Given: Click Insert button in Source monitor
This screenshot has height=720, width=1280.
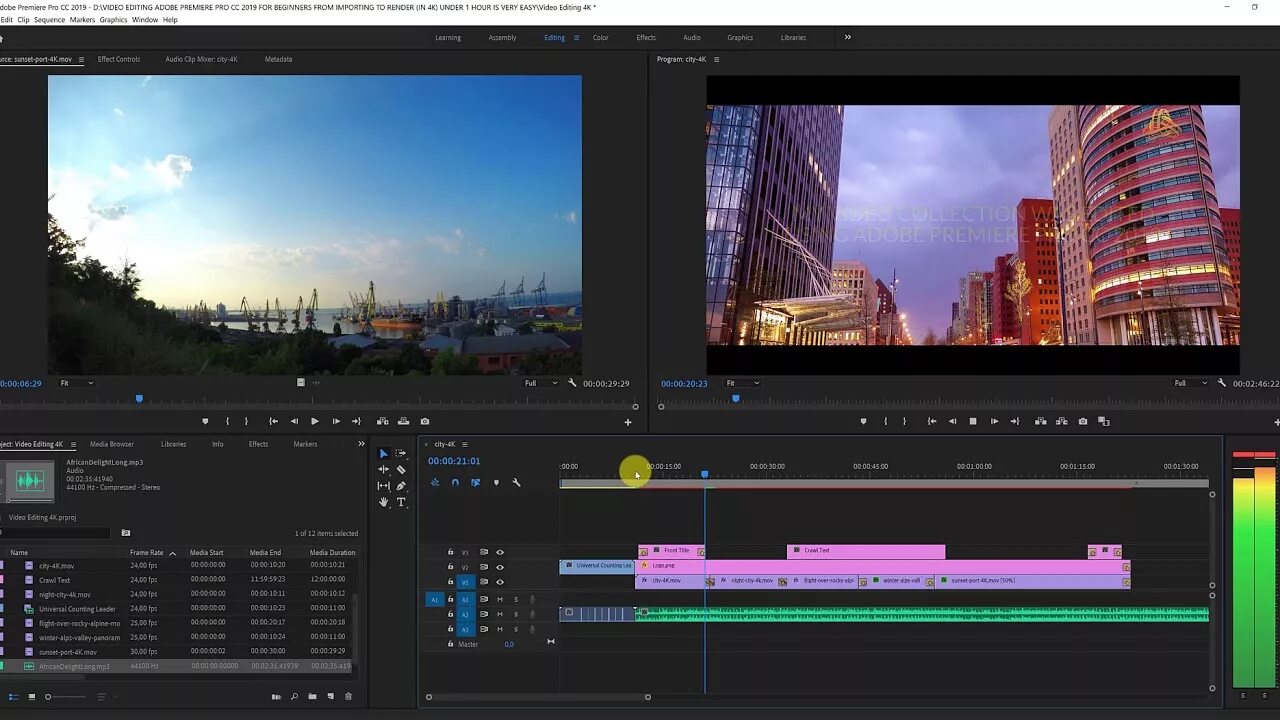Looking at the screenshot, I should [x=382, y=421].
